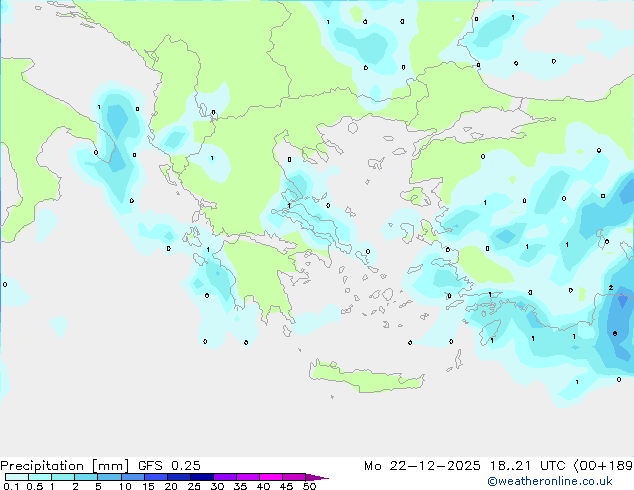Viewport: 634px width, 490px height.
Task: Click the legend swatch between 30 and 35
Action: click(x=225, y=477)
